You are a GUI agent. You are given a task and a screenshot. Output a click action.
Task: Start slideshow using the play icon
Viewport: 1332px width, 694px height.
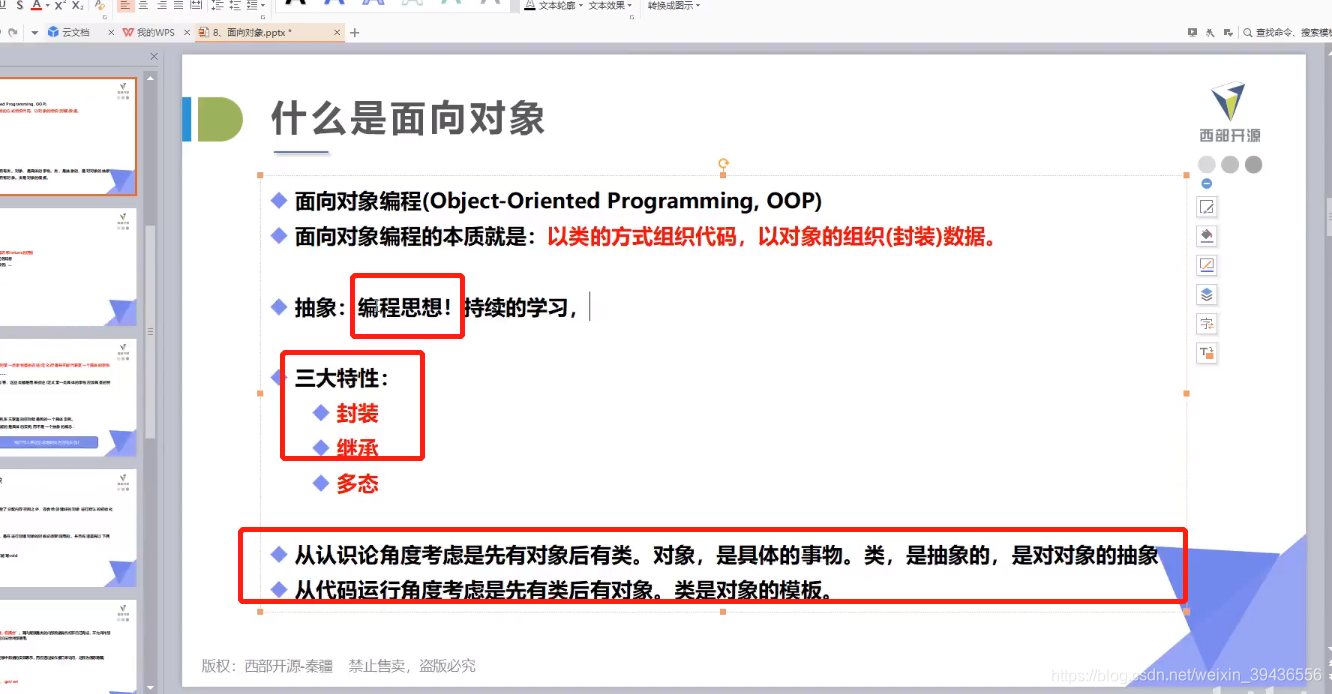point(1192,32)
